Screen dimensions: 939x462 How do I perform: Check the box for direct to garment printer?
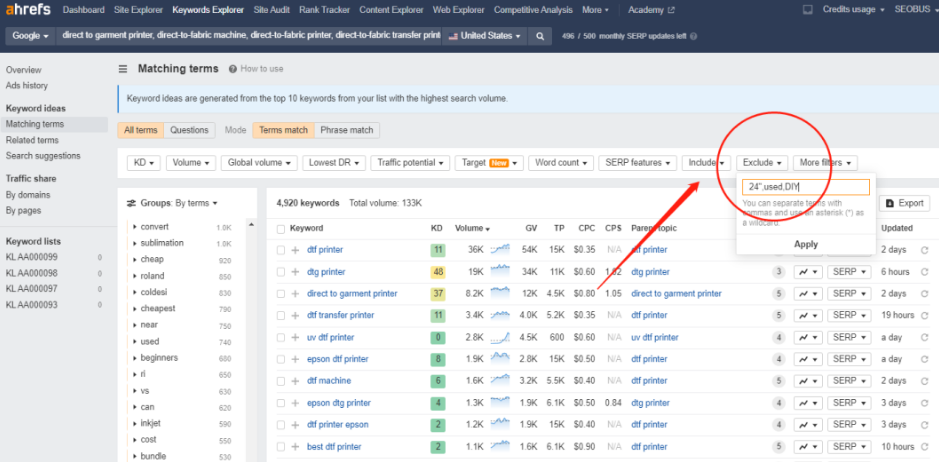pyautogui.click(x=281, y=294)
